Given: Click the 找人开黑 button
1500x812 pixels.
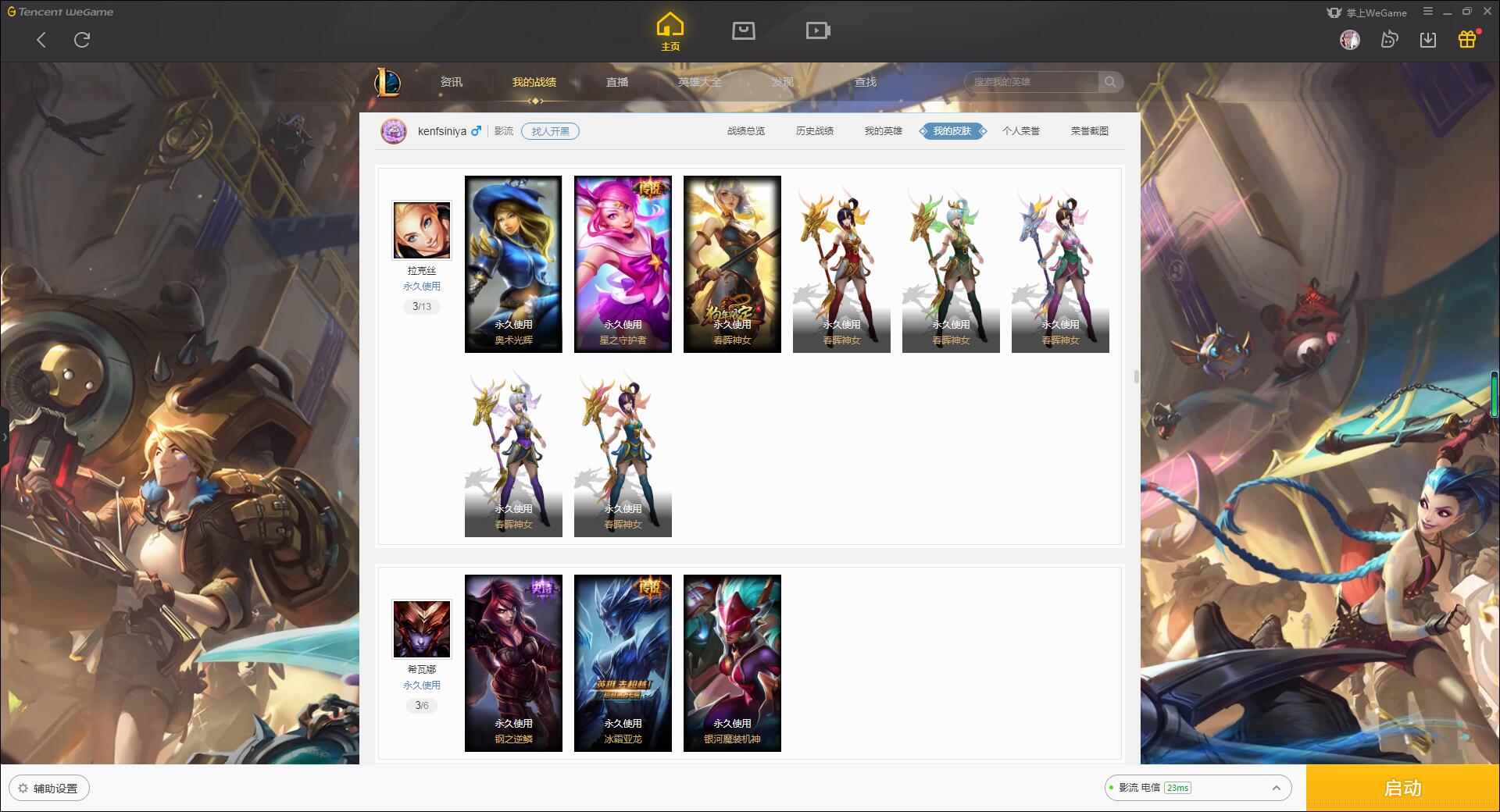Looking at the screenshot, I should (551, 131).
